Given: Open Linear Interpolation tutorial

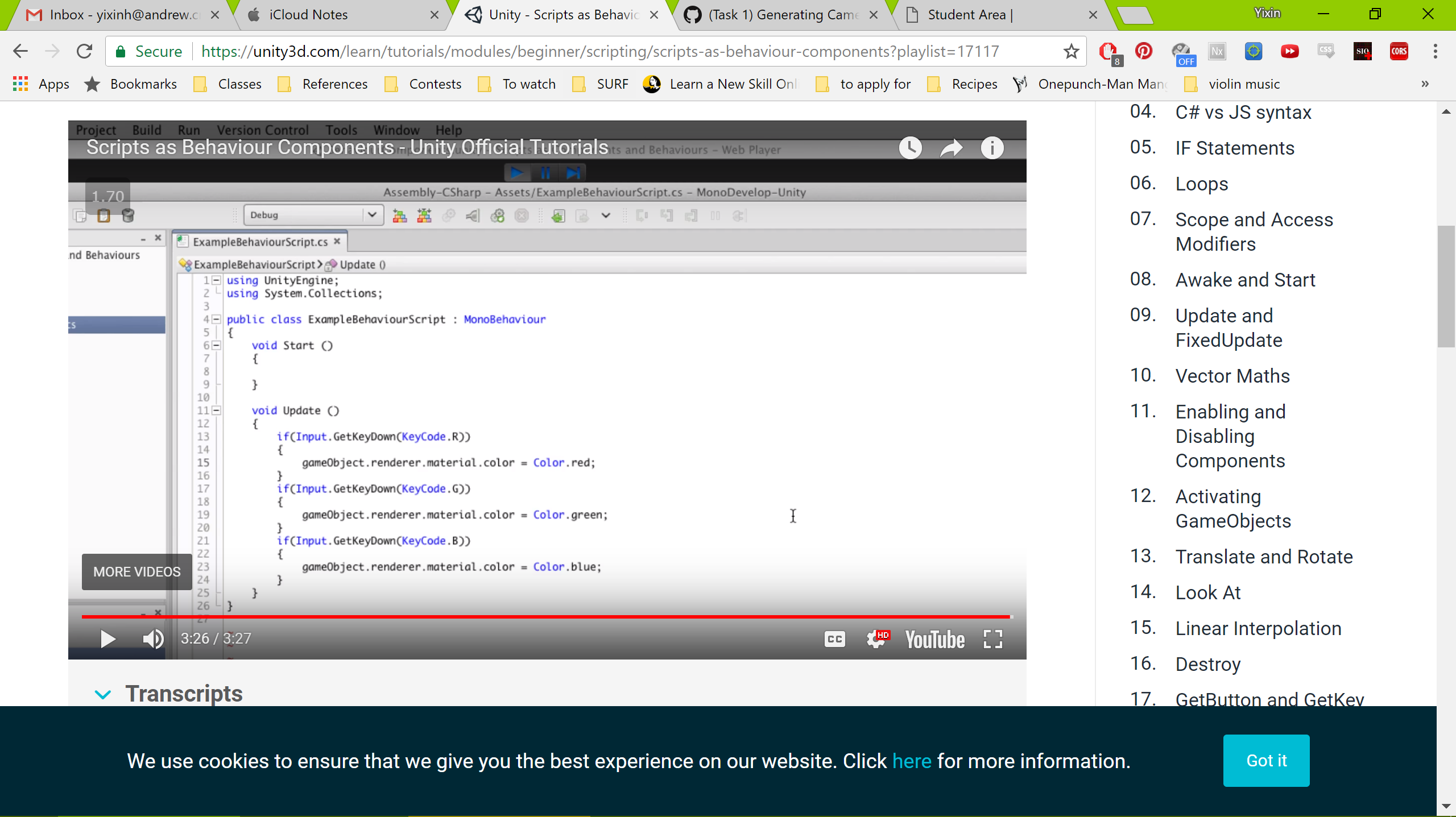Looking at the screenshot, I should pos(1258,628).
